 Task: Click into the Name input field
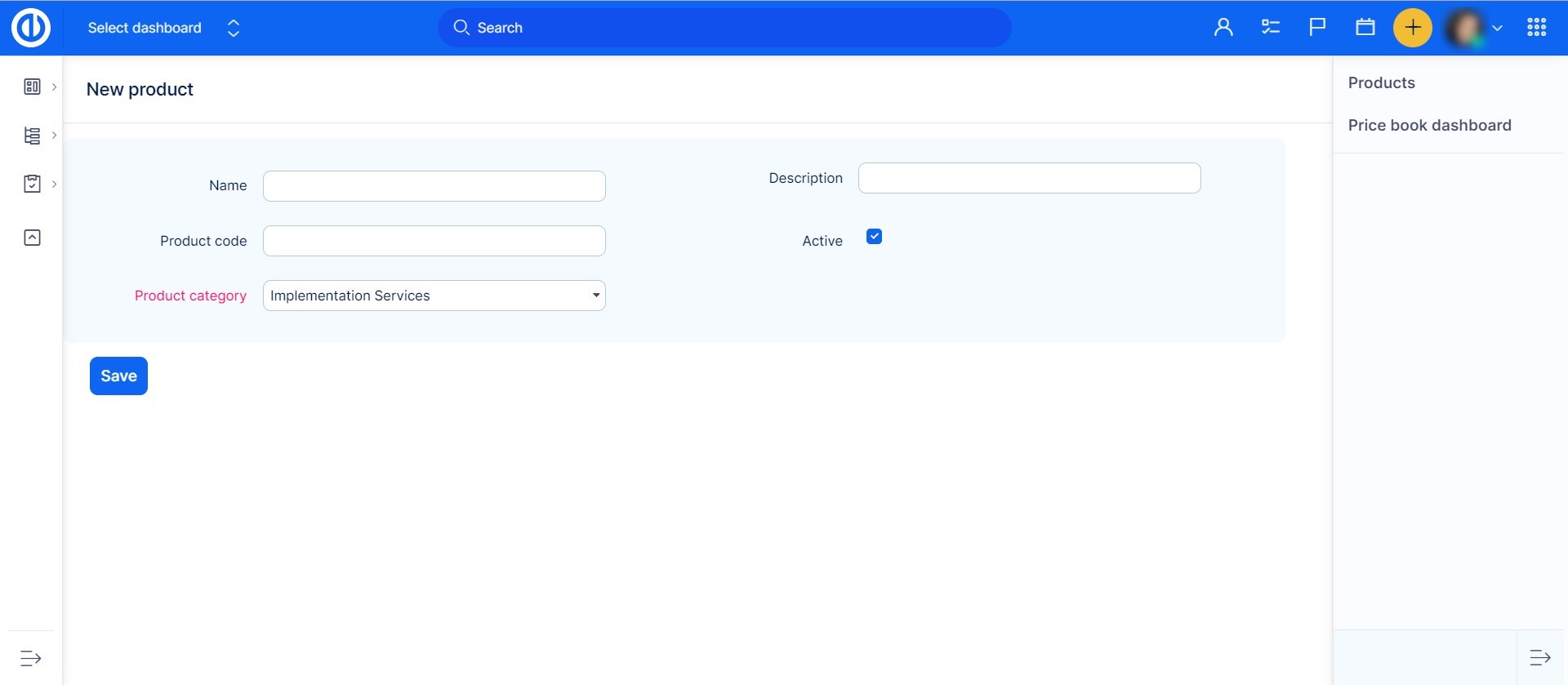tap(434, 186)
